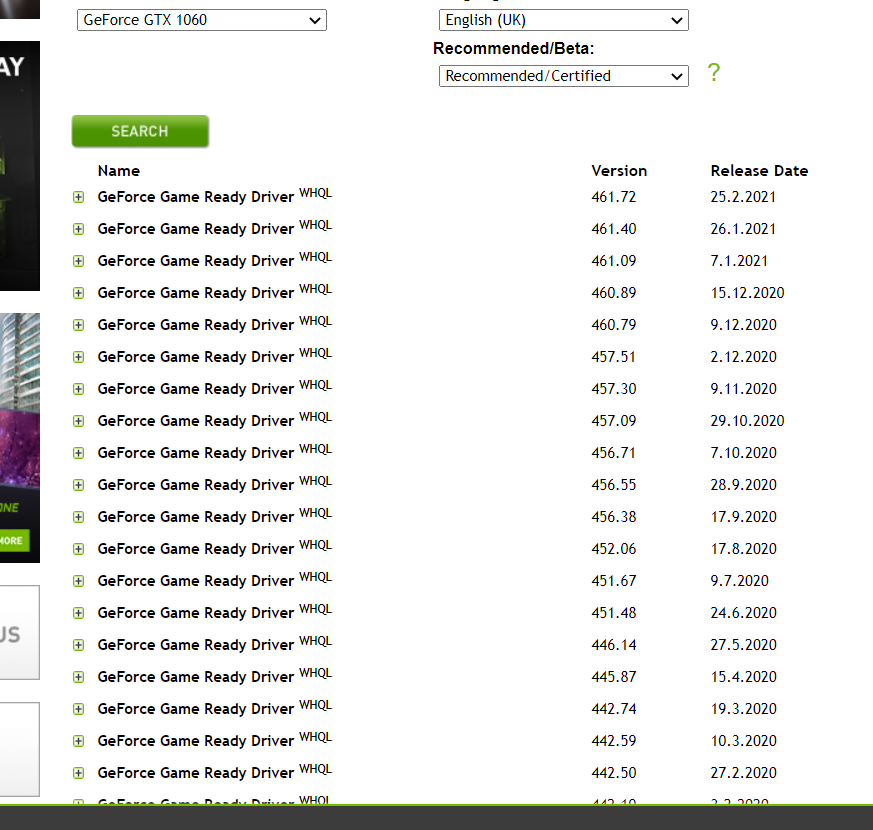Expand driver version 456.55 row
This screenshot has width=873, height=830.
[79, 485]
